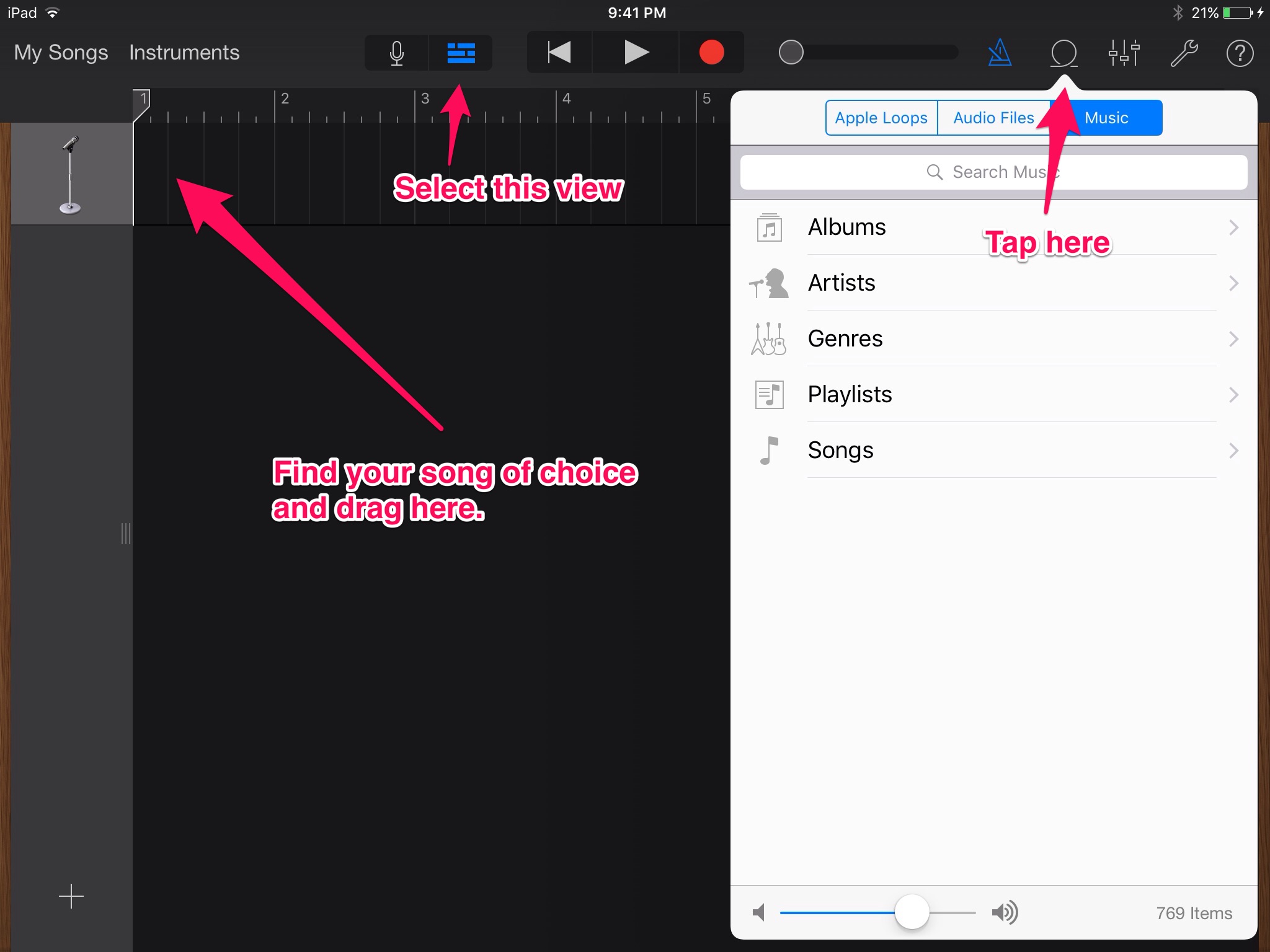1270x952 pixels.
Task: Select the microphone track header
Action: (71, 174)
